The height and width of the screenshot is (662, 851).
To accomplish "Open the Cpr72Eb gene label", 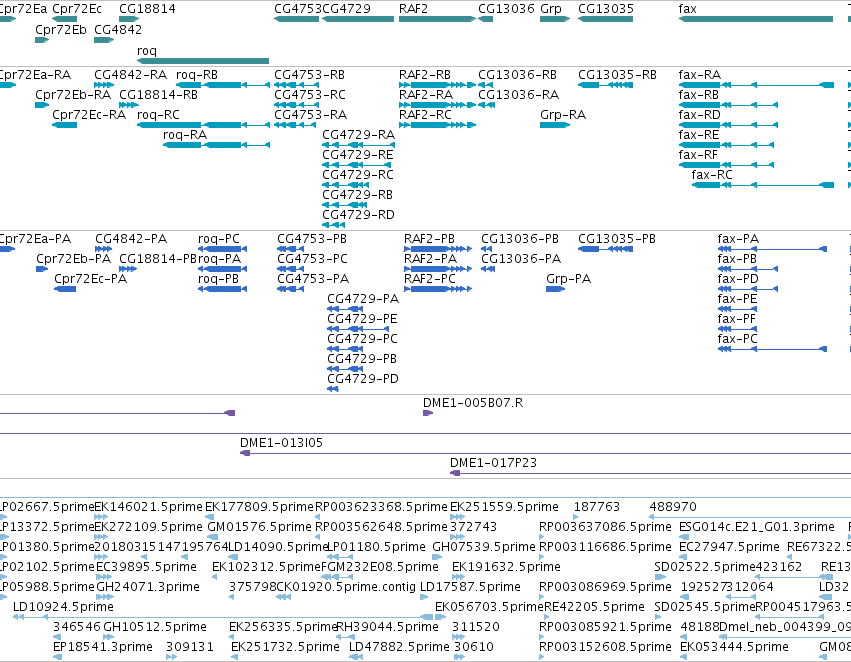I will pyautogui.click(x=61, y=30).
